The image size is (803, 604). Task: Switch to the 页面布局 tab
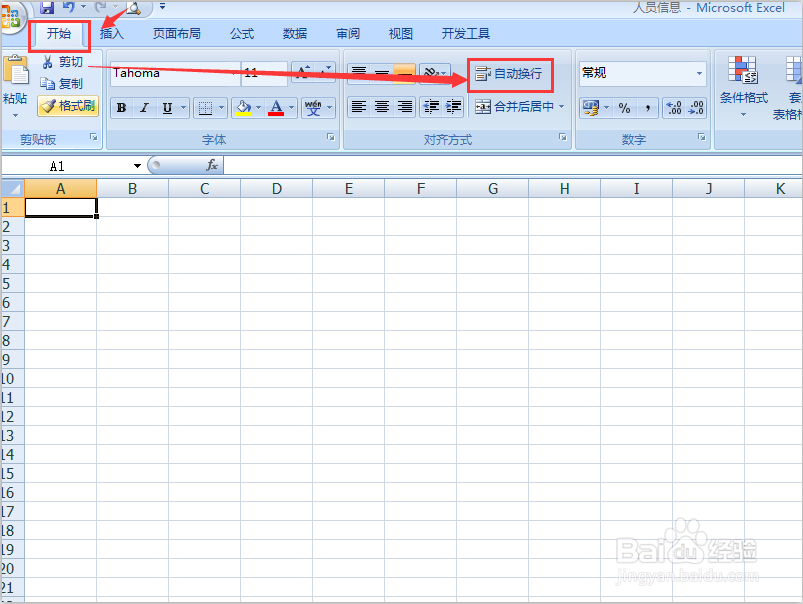[177, 34]
